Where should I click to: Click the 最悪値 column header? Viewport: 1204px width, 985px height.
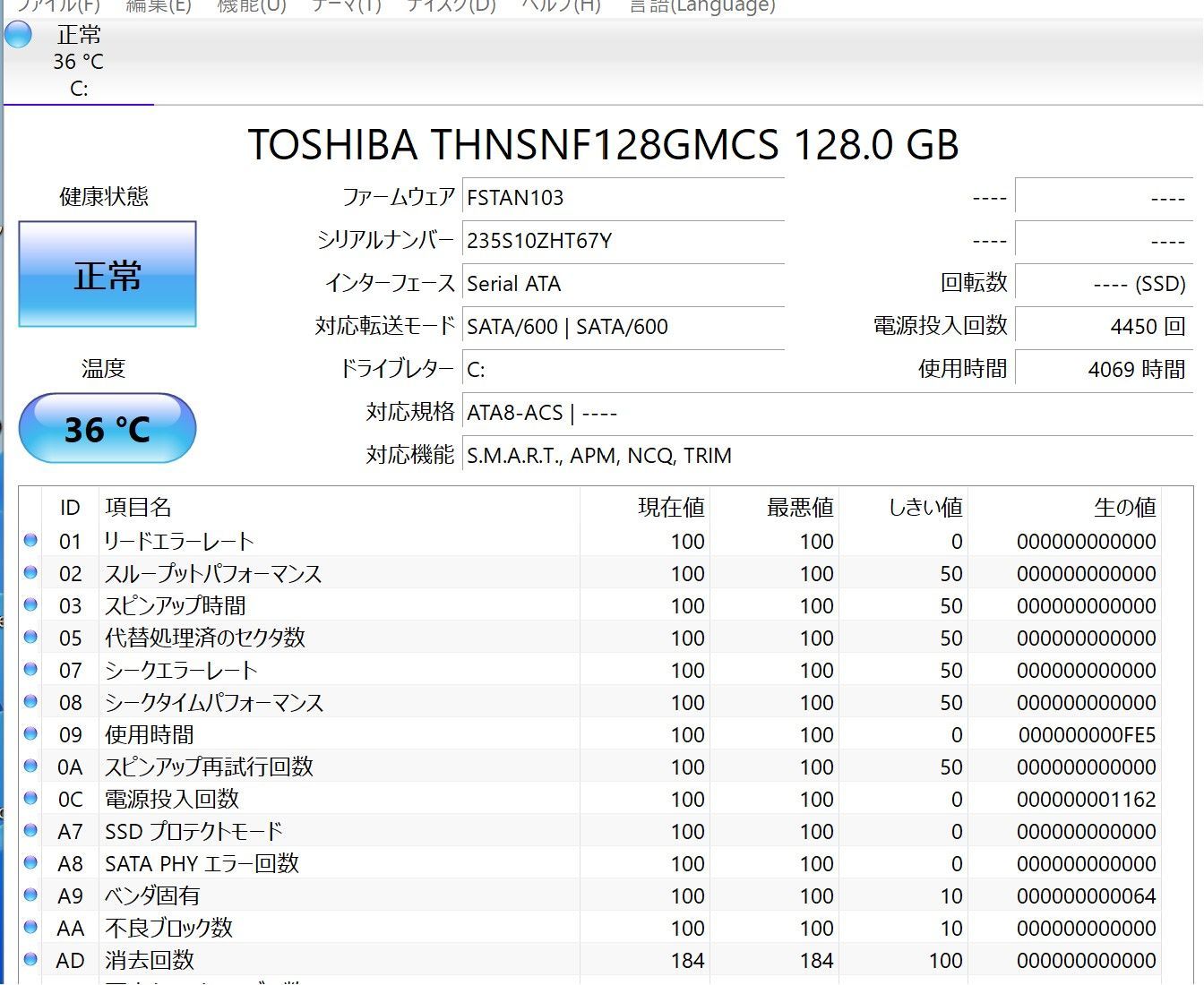pyautogui.click(x=774, y=508)
